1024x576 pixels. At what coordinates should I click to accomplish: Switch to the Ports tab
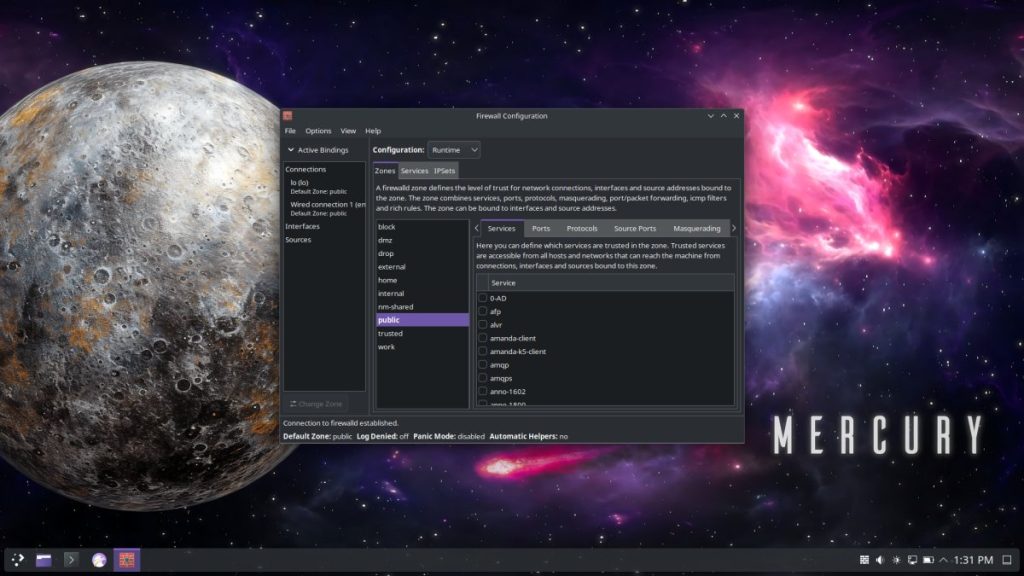pyautogui.click(x=541, y=229)
